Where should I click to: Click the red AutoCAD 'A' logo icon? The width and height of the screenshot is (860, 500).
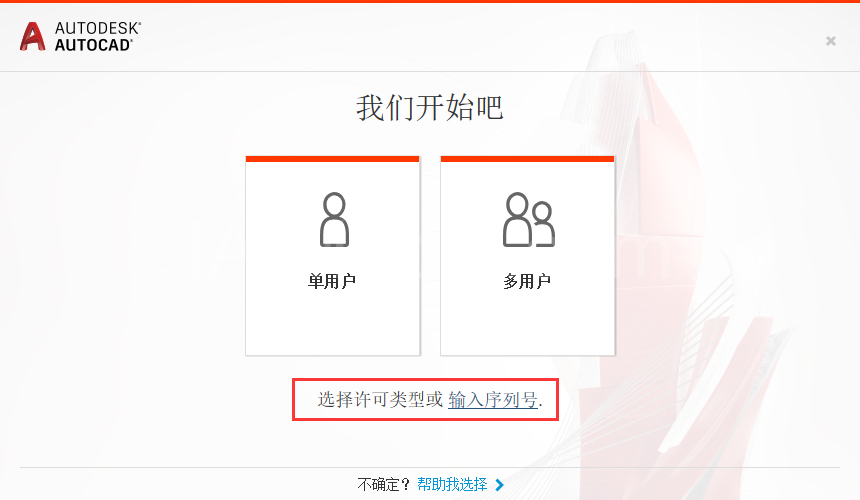pos(32,37)
